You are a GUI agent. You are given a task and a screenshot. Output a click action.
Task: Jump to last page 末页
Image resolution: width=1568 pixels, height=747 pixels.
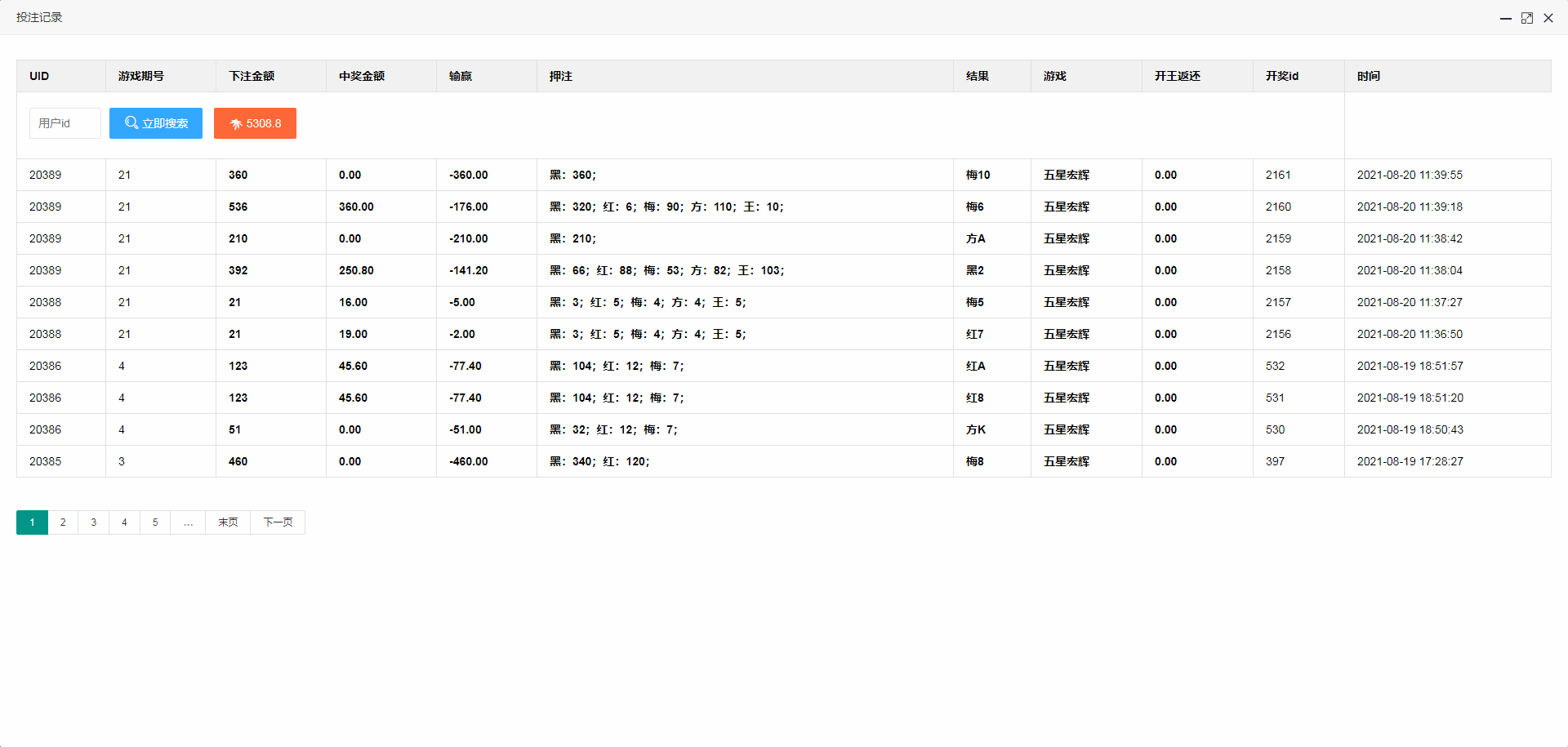[228, 522]
